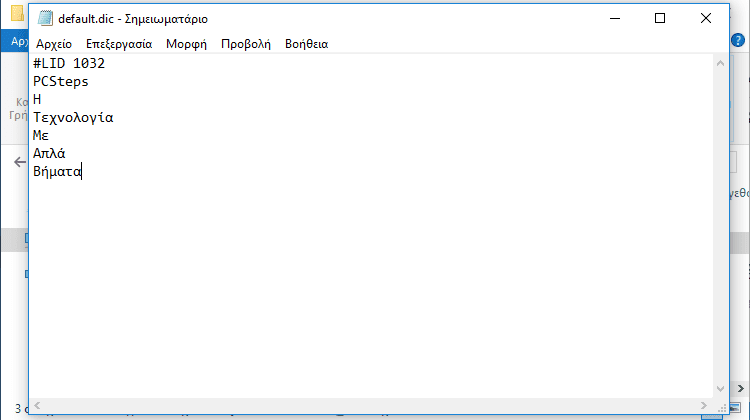Viewport: 750px width, 420px height.
Task: Click the line containing 'Η'
Action: (37, 99)
